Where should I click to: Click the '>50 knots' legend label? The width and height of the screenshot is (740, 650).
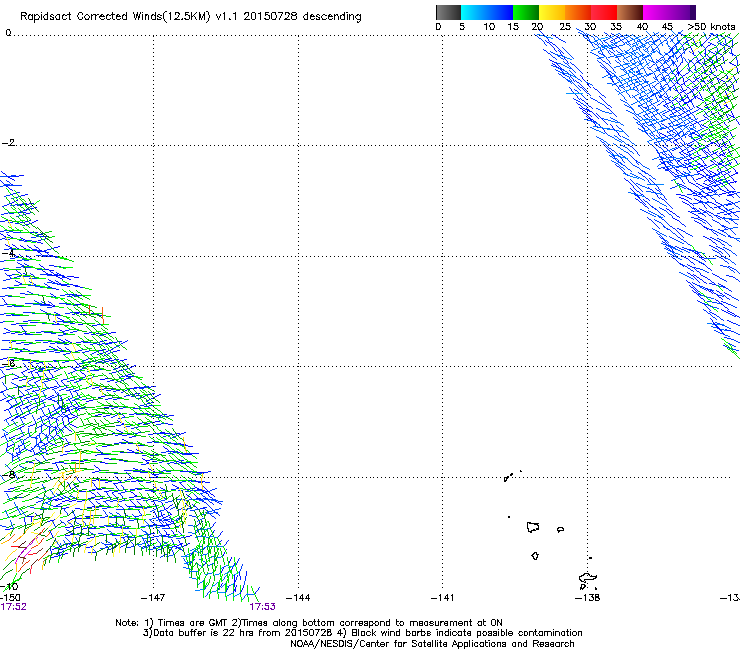point(711,27)
